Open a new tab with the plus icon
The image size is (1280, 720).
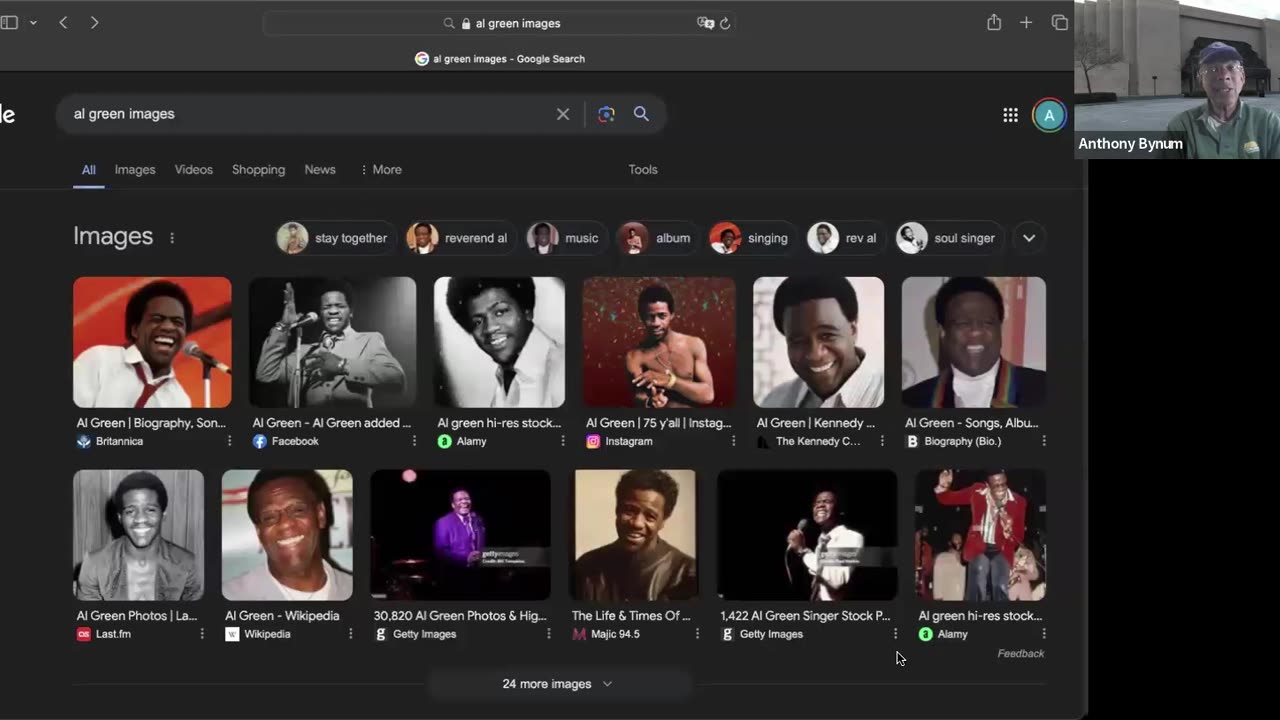1026,22
